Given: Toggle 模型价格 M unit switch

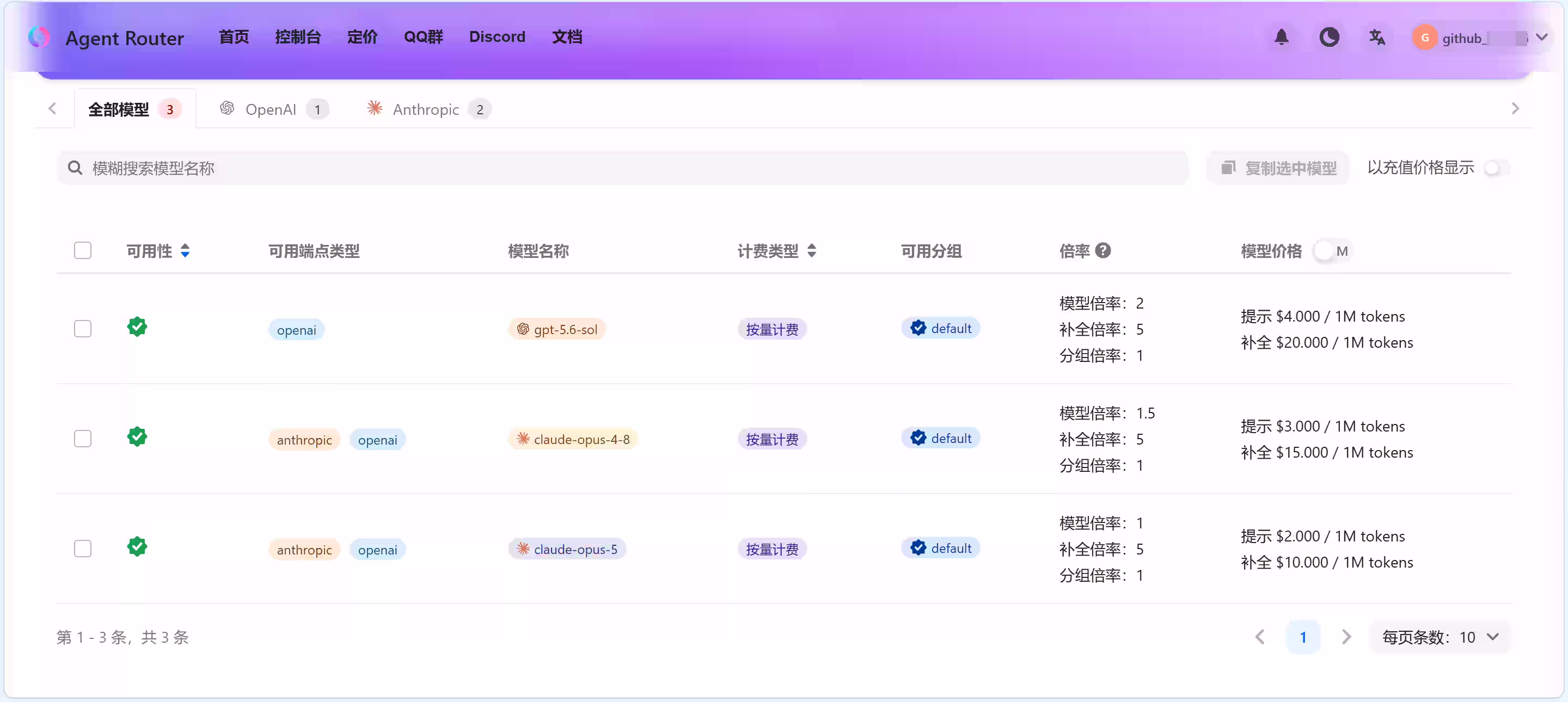Looking at the screenshot, I should pos(1332,251).
